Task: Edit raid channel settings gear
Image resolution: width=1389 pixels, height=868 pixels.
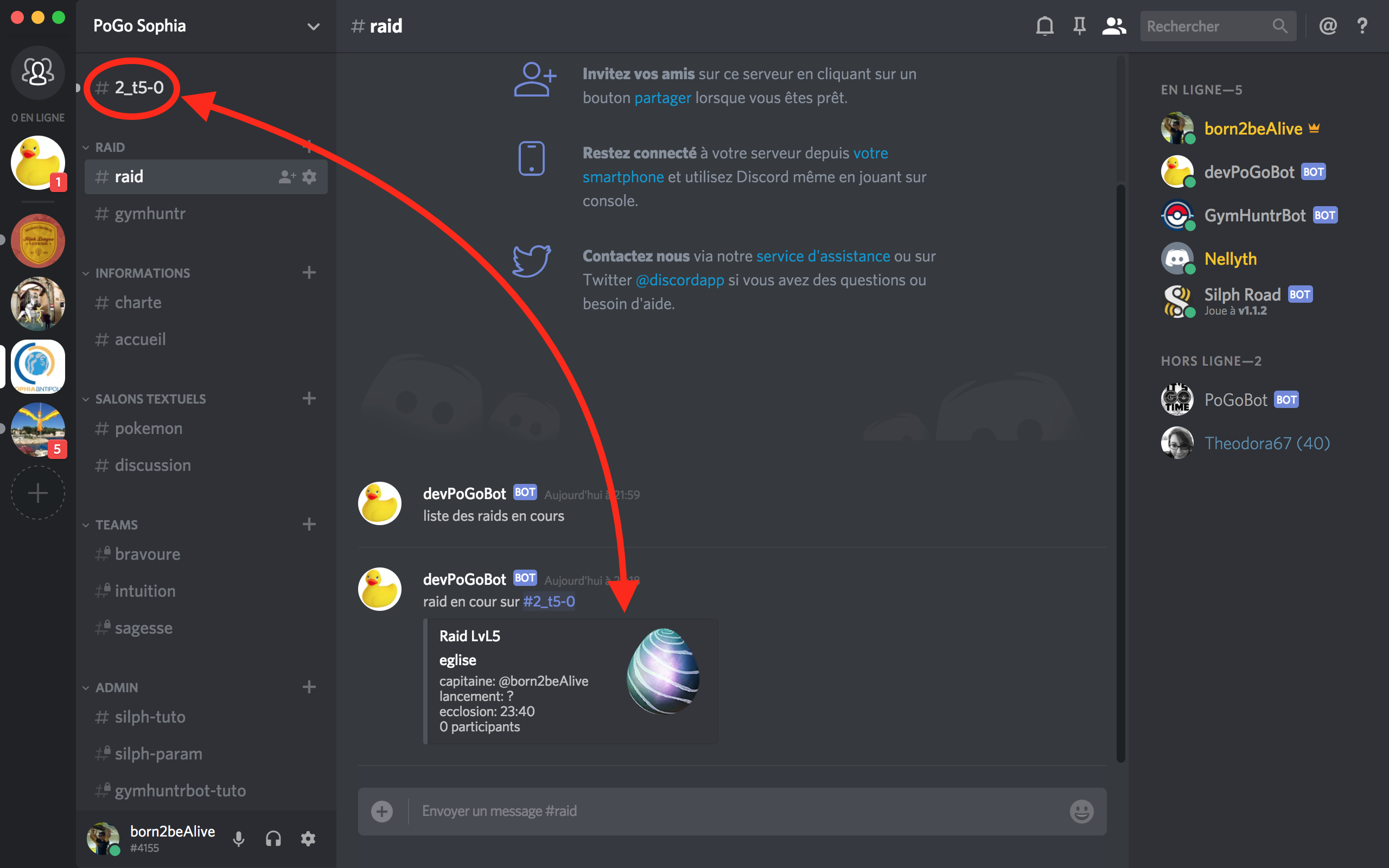Action: click(x=309, y=177)
